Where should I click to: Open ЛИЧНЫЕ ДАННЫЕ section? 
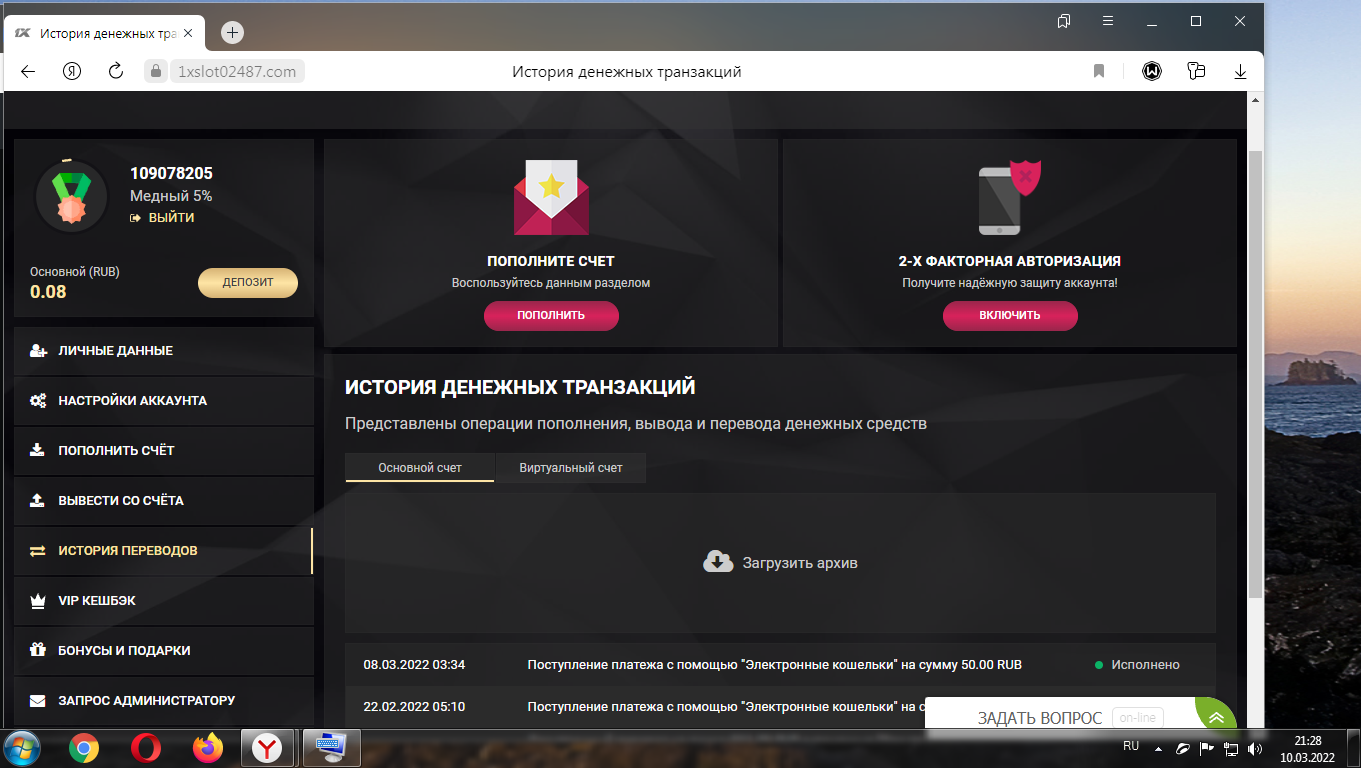(164, 351)
